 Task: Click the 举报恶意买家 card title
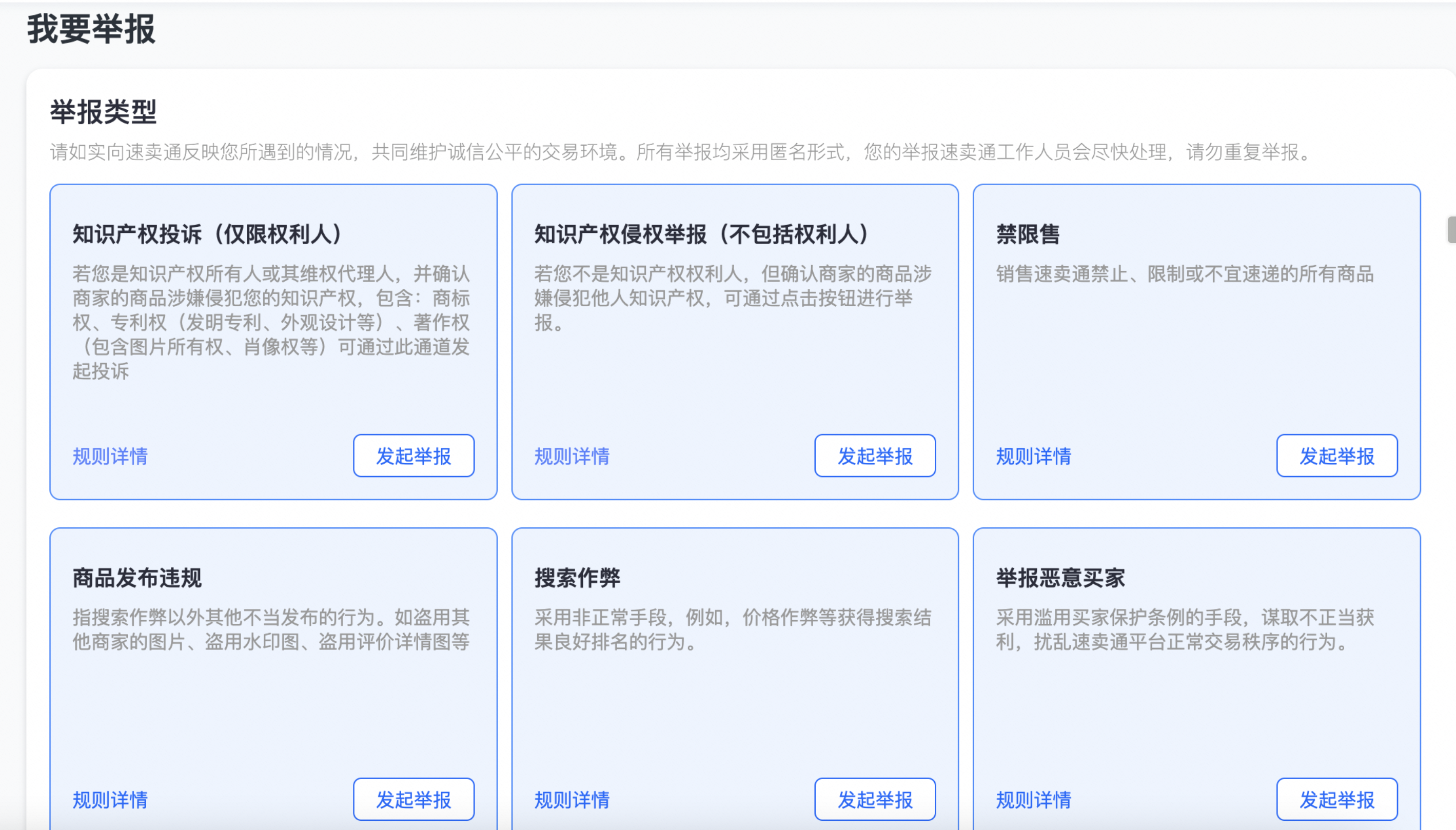click(1060, 578)
